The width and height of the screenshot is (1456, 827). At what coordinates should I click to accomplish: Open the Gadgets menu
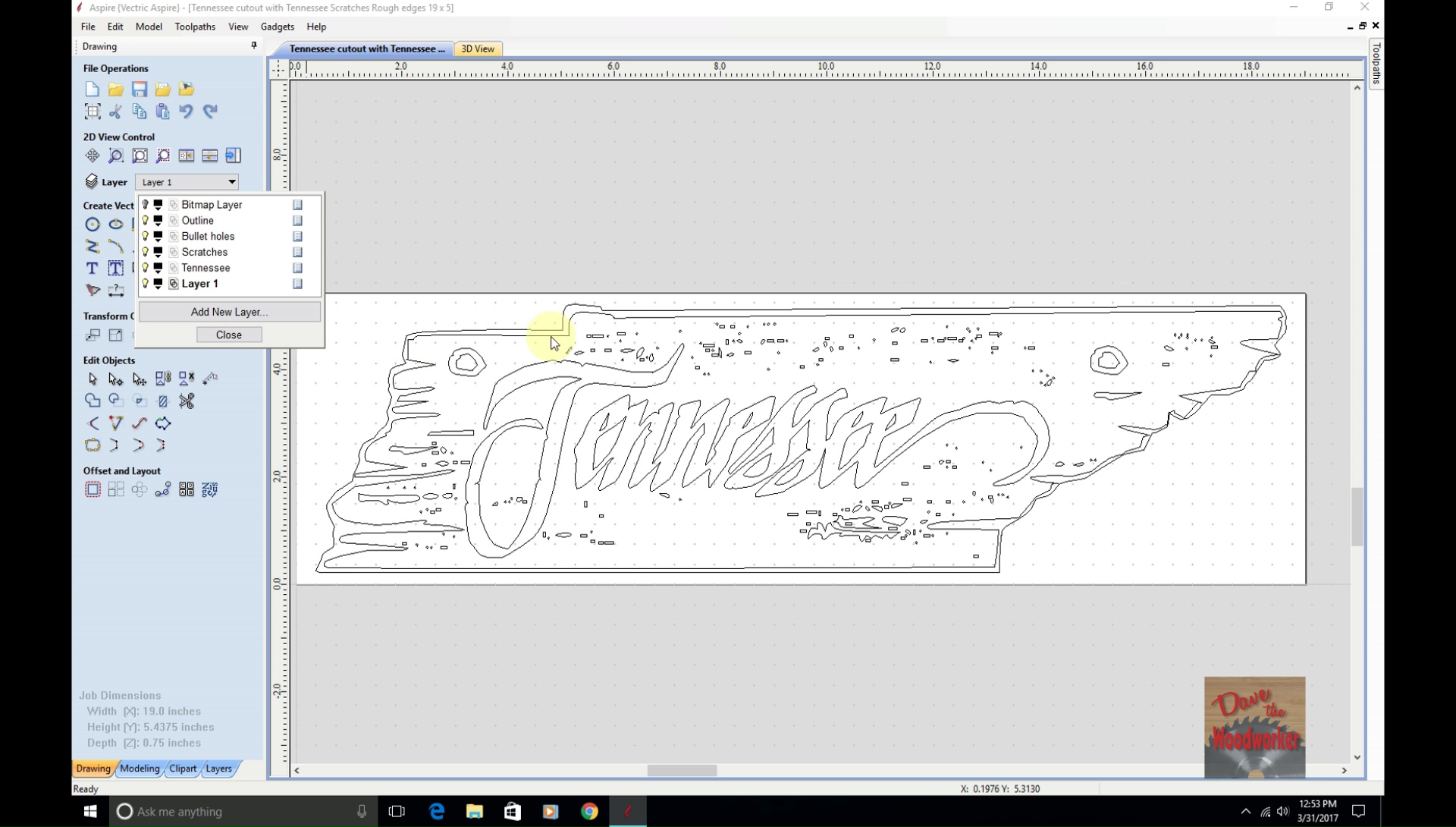278,27
